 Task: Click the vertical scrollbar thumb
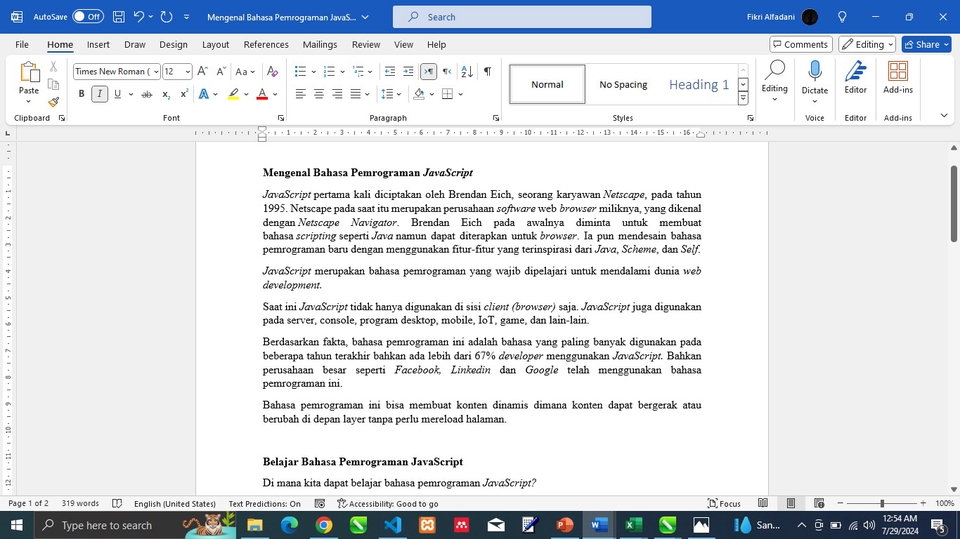[x=953, y=203]
